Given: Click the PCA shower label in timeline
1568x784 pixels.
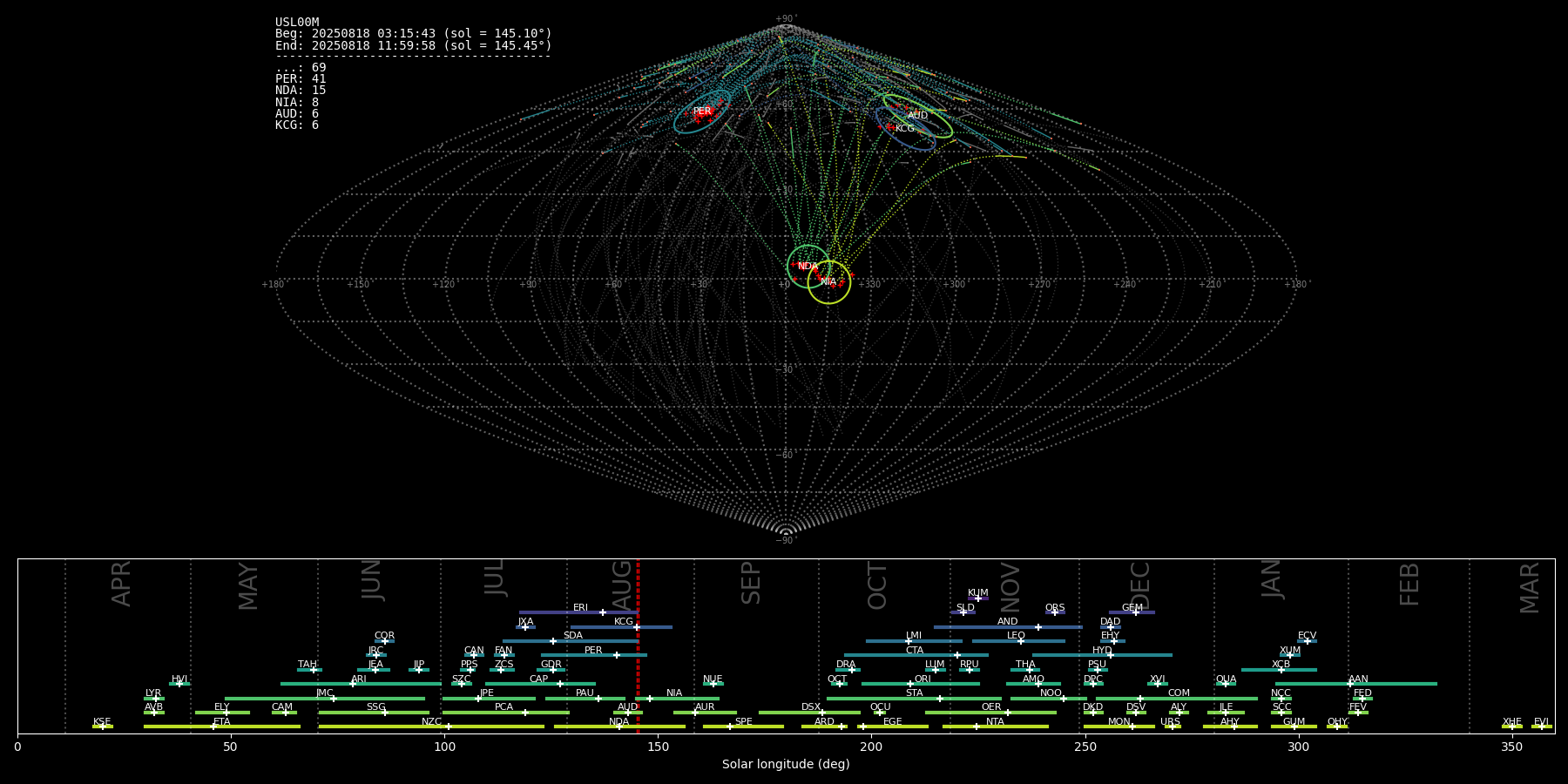Looking at the screenshot, I should [x=504, y=706].
